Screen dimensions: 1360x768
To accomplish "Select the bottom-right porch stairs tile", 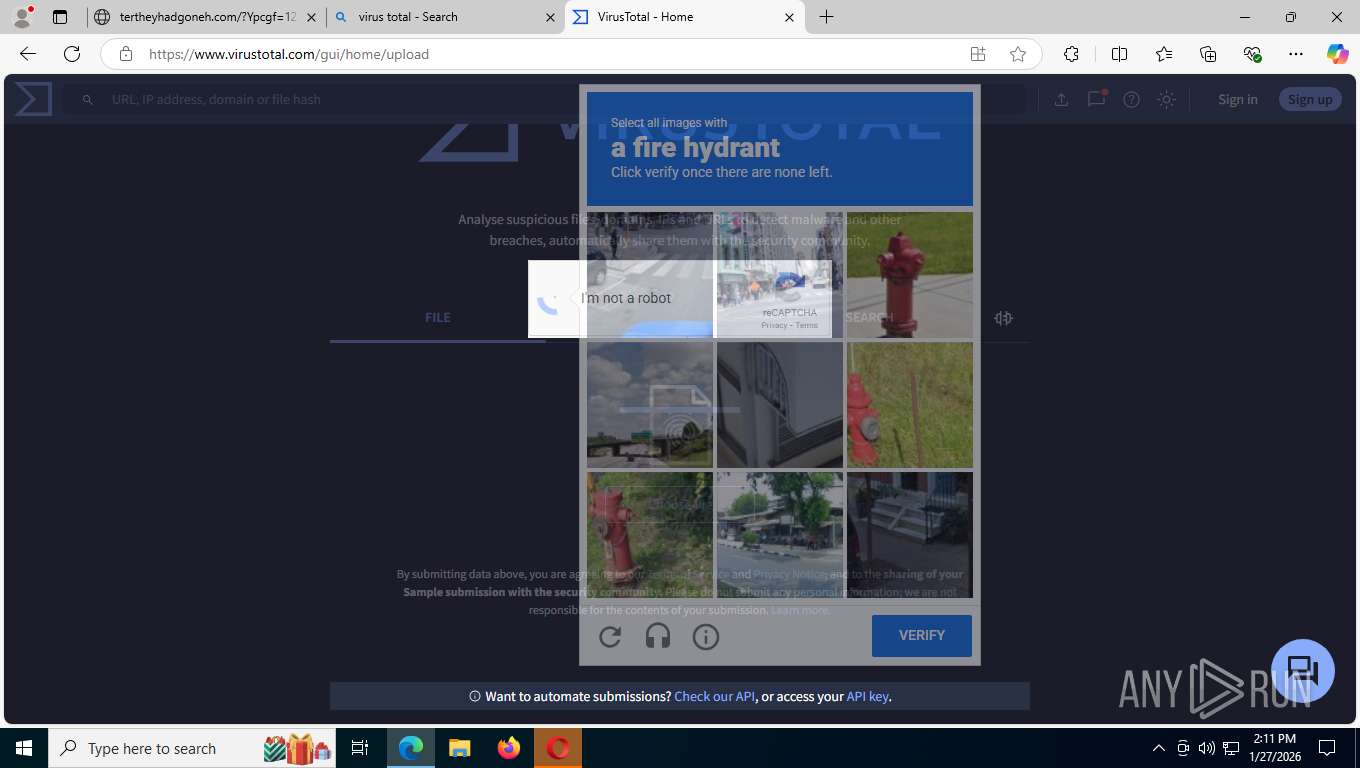I will [x=910, y=535].
